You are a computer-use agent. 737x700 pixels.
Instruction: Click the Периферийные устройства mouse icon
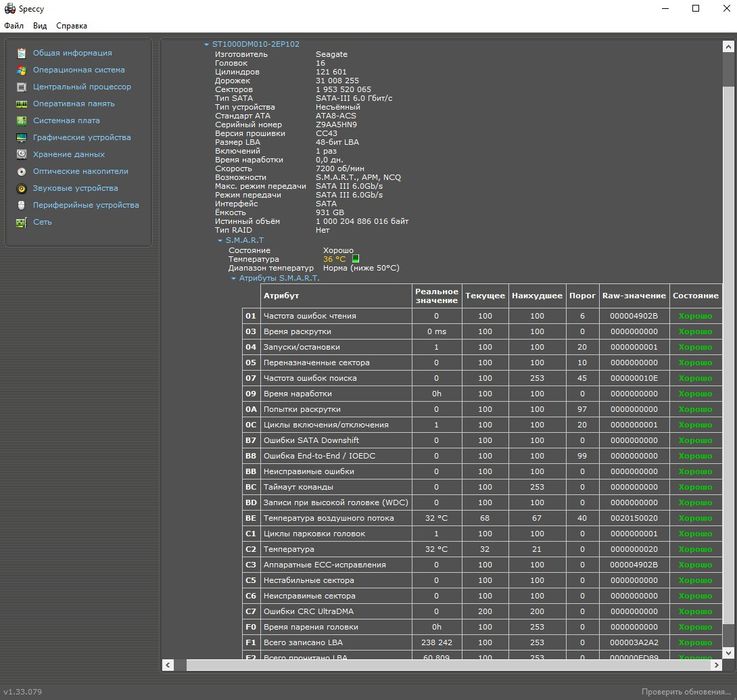coord(22,205)
